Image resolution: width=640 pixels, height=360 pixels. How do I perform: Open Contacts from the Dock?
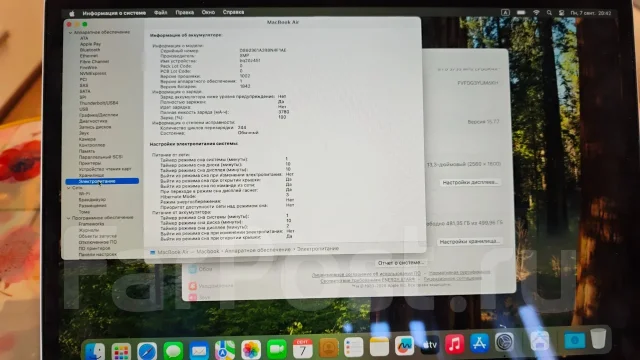click(329, 348)
